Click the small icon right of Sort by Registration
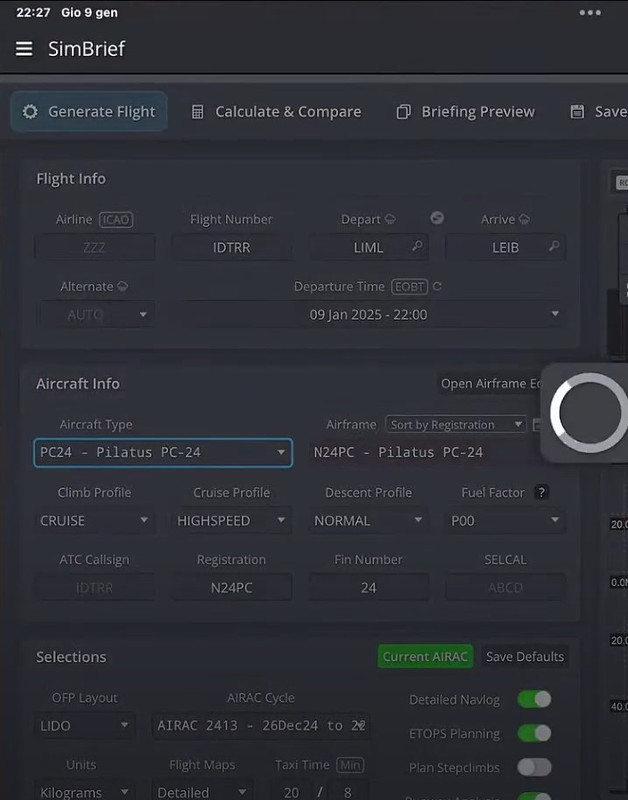Image resolution: width=628 pixels, height=800 pixels. (536, 424)
